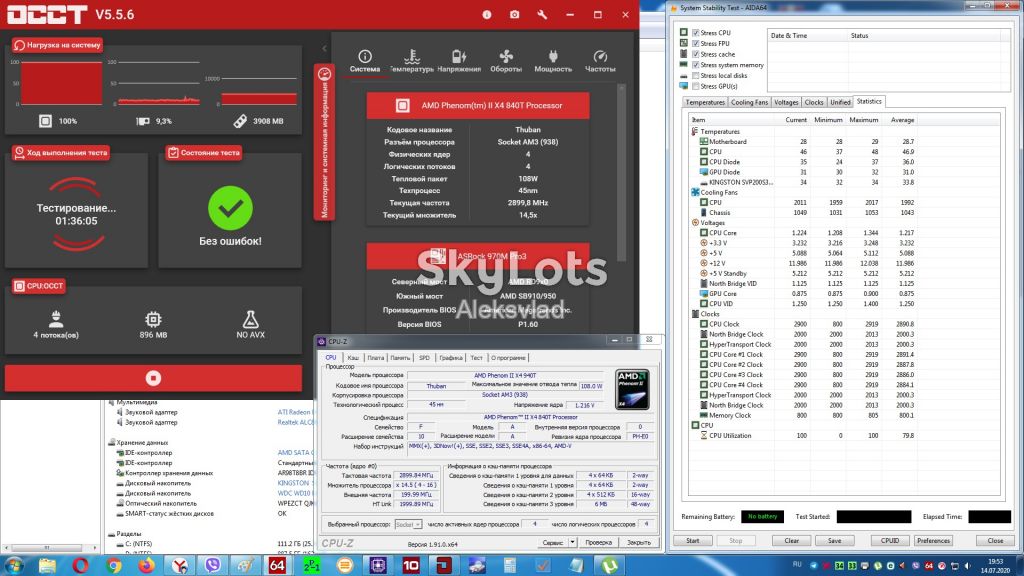Click Save button in AIDA64
The image size is (1024, 576).
tap(835, 541)
